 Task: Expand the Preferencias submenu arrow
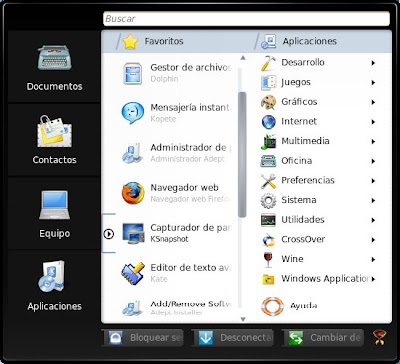373,181
